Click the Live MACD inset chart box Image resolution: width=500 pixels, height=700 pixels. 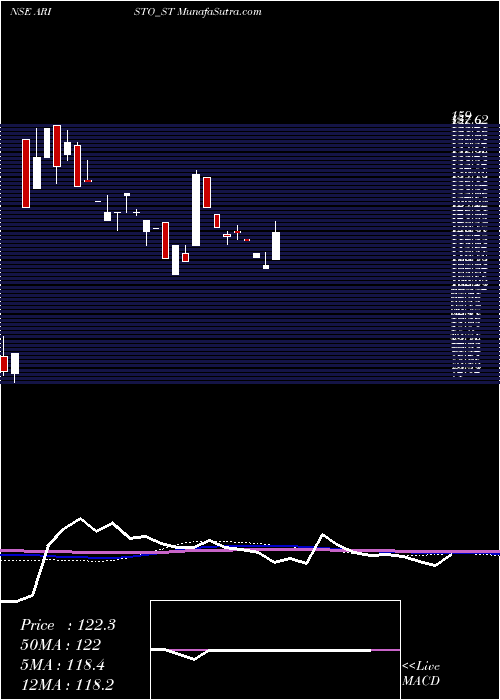[x=275, y=650]
